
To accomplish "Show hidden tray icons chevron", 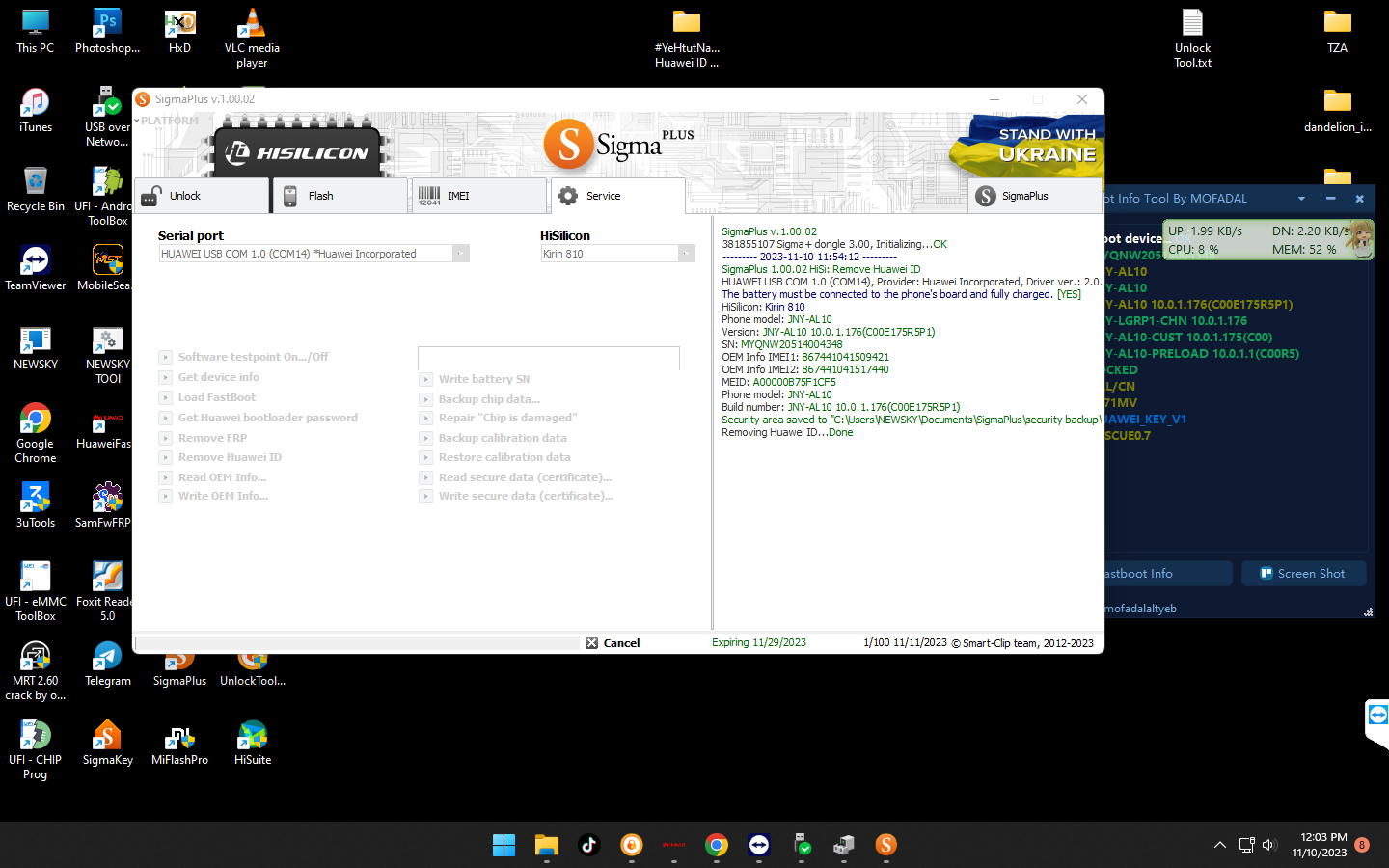I will (x=1220, y=845).
